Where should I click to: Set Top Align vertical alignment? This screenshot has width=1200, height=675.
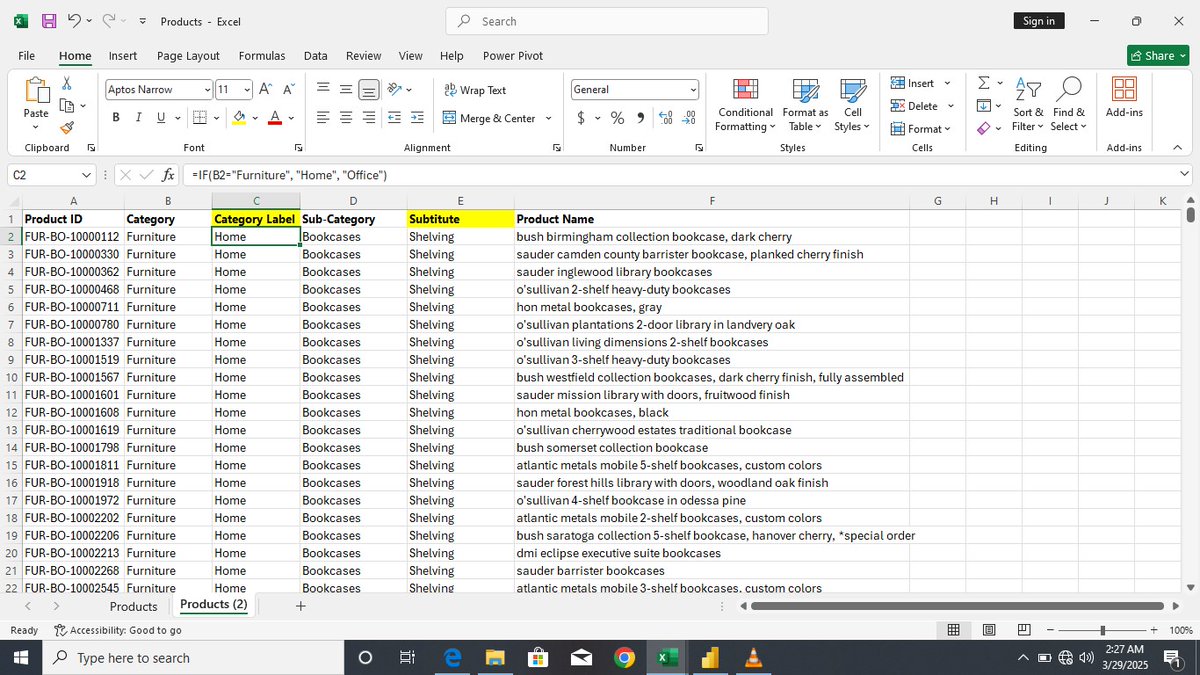point(323,89)
